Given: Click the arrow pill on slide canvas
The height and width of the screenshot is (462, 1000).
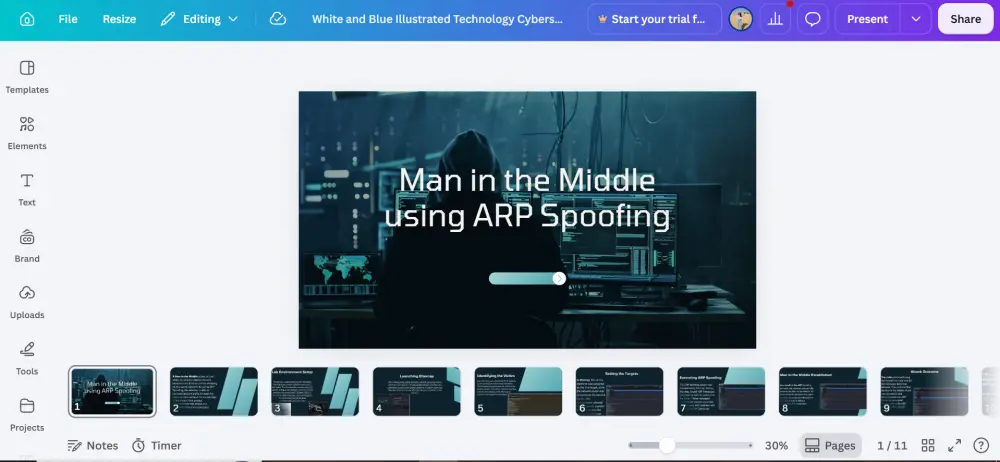Looking at the screenshot, I should click(x=527, y=278).
